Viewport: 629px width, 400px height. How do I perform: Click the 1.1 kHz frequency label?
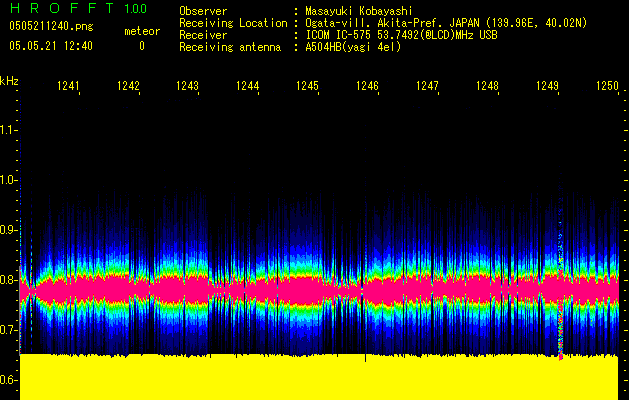tap(9, 130)
